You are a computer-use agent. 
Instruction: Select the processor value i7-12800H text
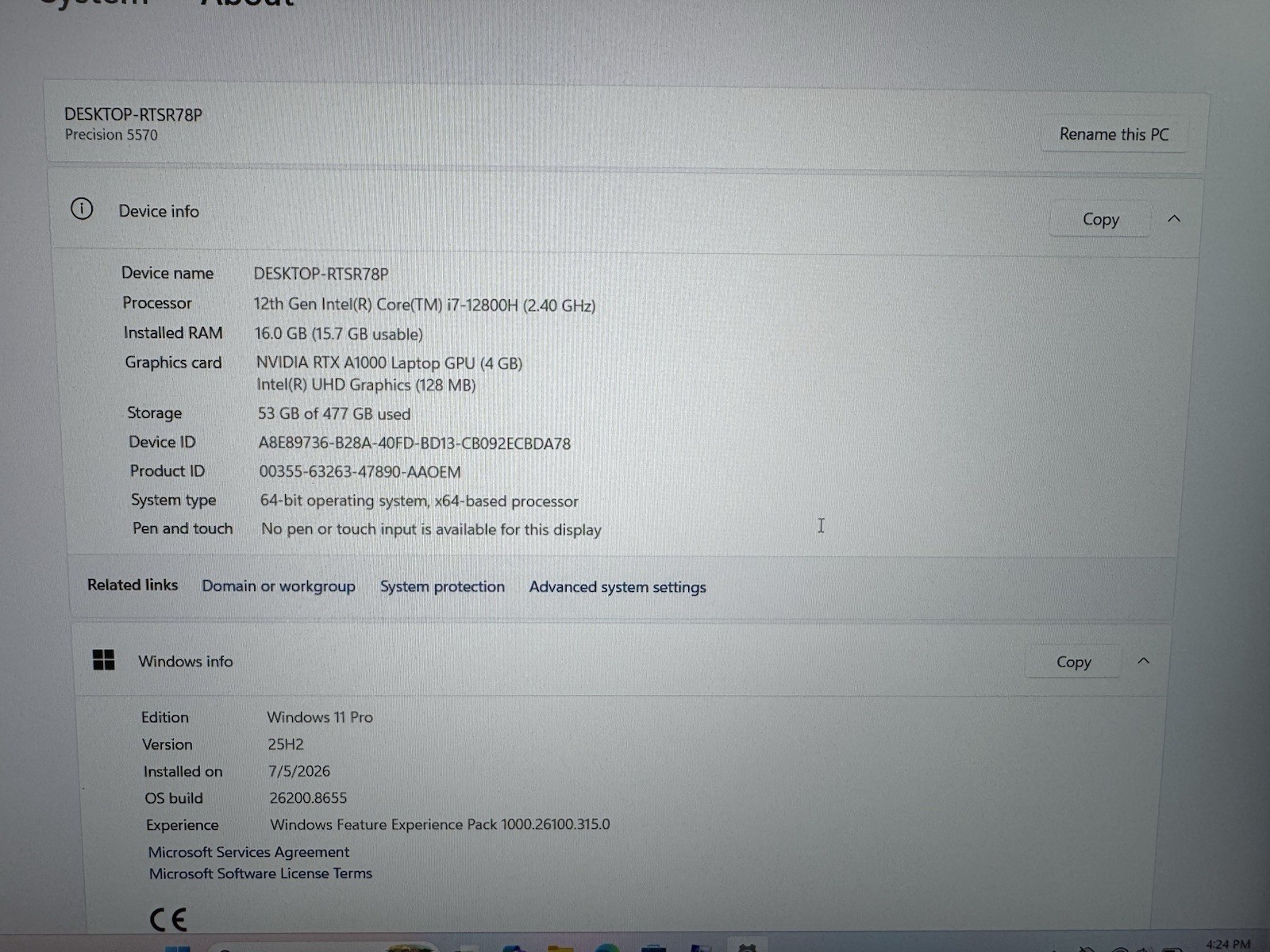point(425,305)
